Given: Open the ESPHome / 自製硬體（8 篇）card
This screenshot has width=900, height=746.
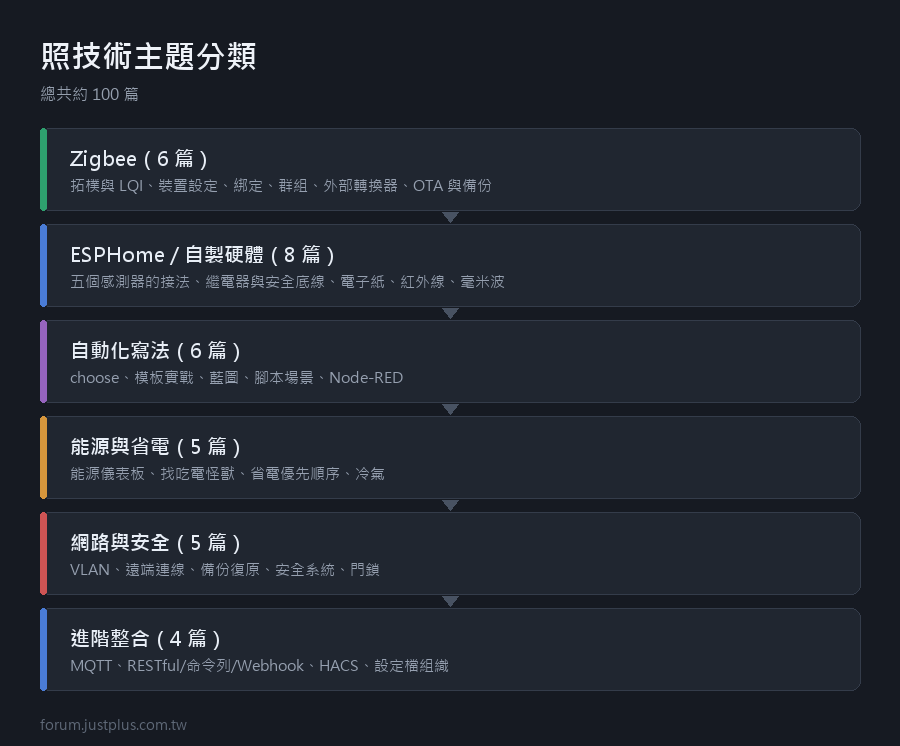Looking at the screenshot, I should [x=451, y=265].
